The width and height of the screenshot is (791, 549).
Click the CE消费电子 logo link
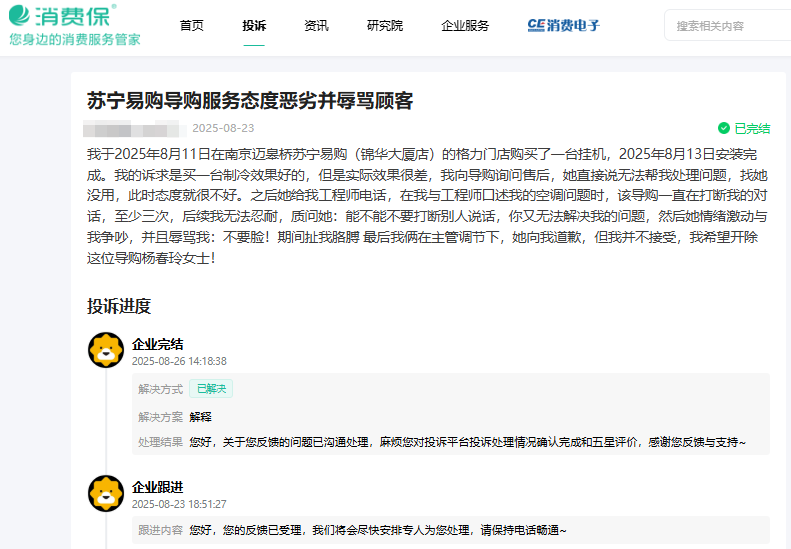563,25
